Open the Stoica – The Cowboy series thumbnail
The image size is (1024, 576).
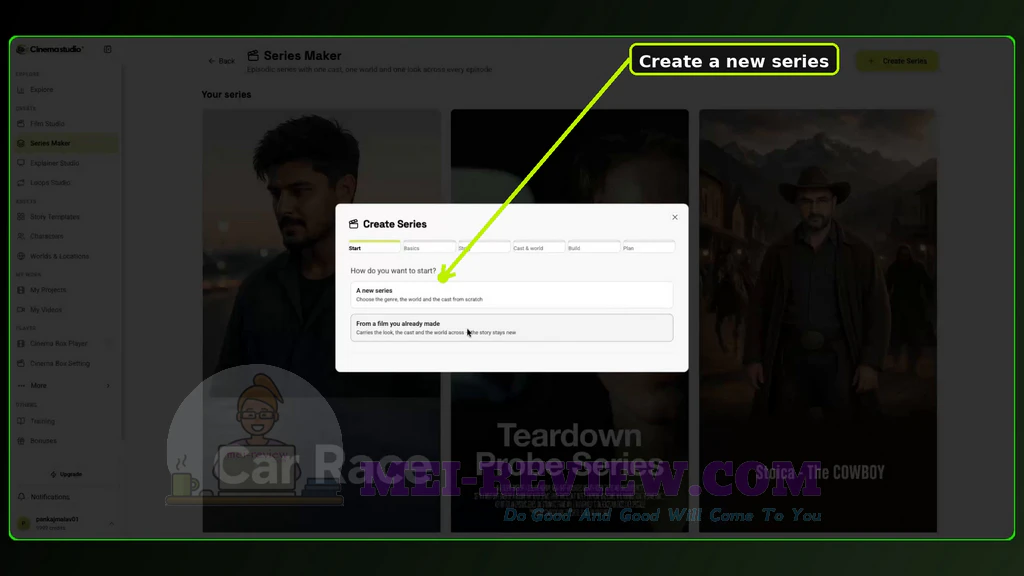pyautogui.click(x=818, y=321)
